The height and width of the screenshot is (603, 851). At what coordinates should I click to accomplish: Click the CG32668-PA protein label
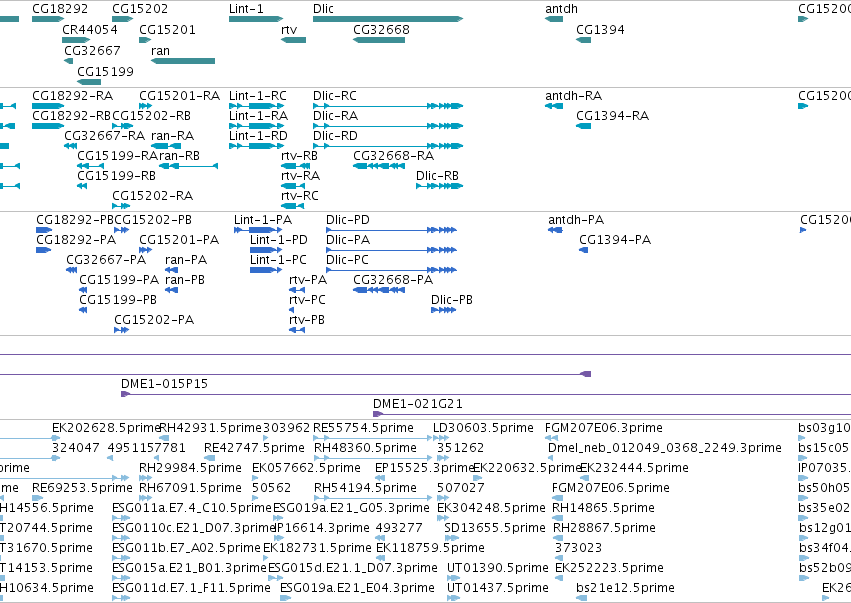coord(393,280)
